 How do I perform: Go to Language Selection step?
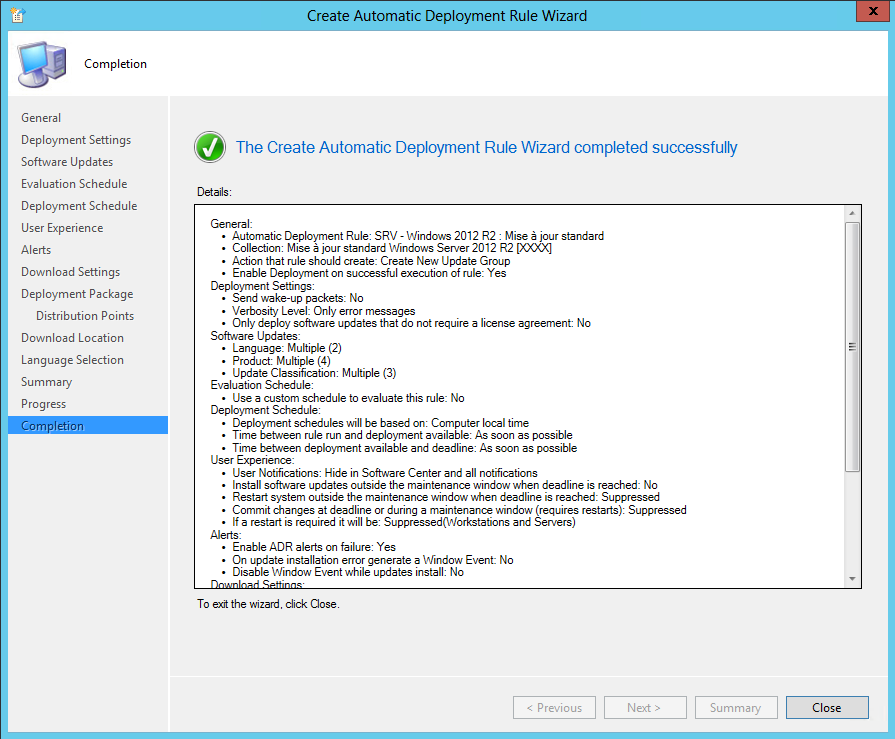72,360
